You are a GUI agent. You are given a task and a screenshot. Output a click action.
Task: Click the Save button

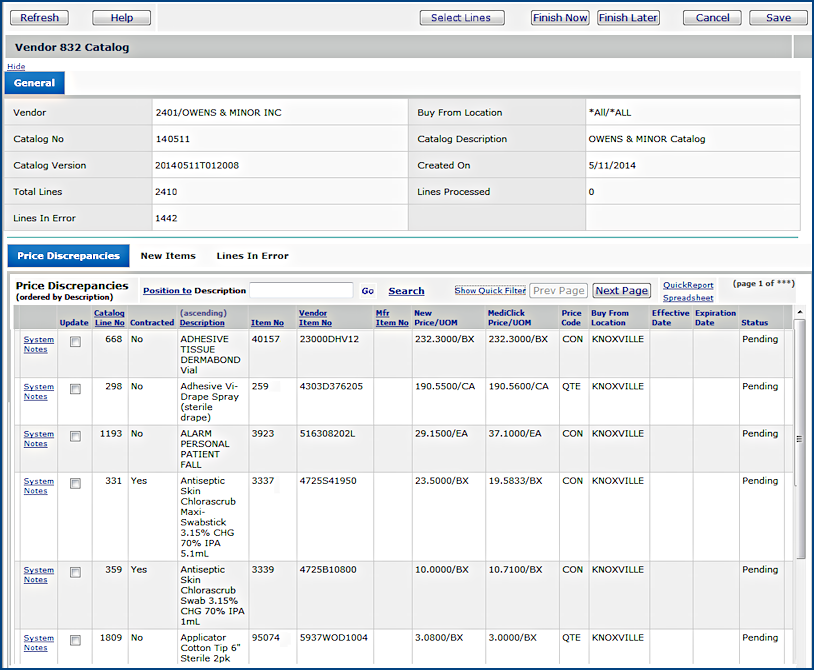coord(778,18)
